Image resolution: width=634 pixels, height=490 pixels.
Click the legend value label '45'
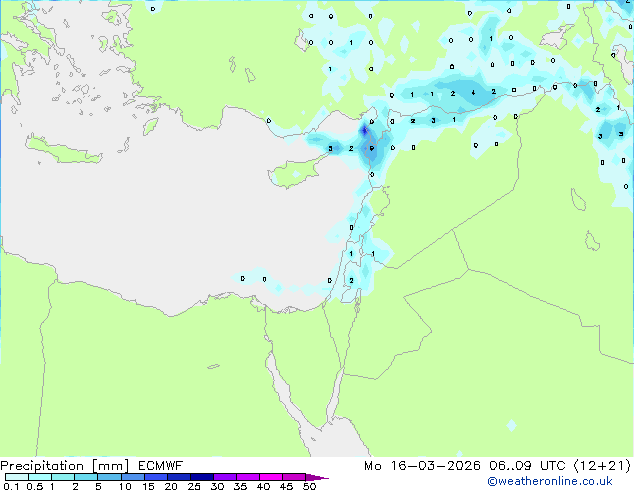(x=286, y=486)
